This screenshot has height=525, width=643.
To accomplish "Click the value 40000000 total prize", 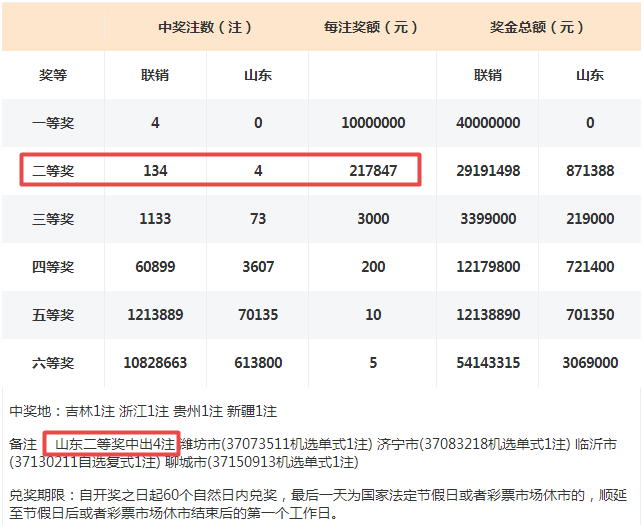I will (488, 123).
